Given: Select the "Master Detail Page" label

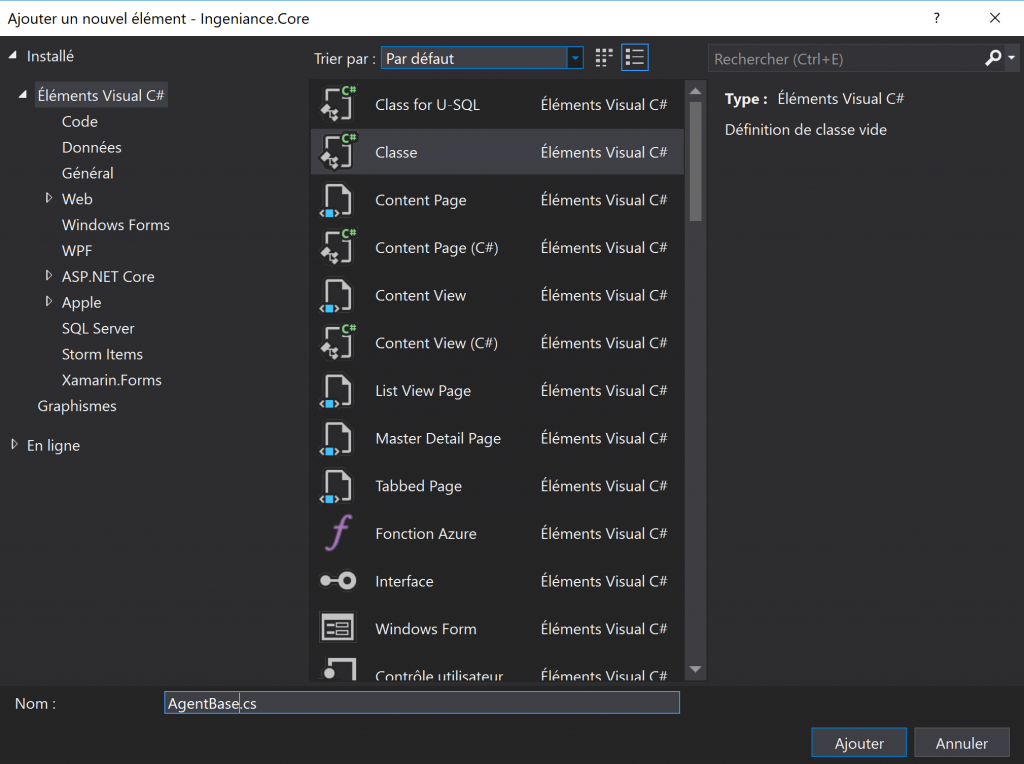Looking at the screenshot, I should [x=438, y=438].
